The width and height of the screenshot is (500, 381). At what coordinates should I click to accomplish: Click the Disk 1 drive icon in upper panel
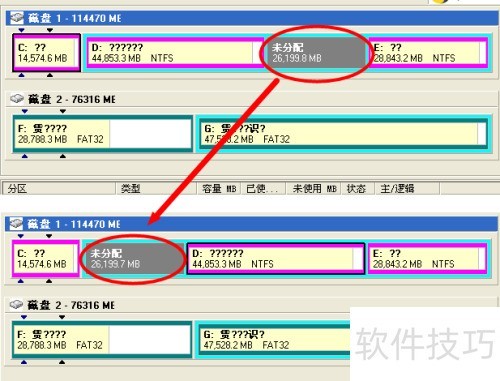point(17,18)
